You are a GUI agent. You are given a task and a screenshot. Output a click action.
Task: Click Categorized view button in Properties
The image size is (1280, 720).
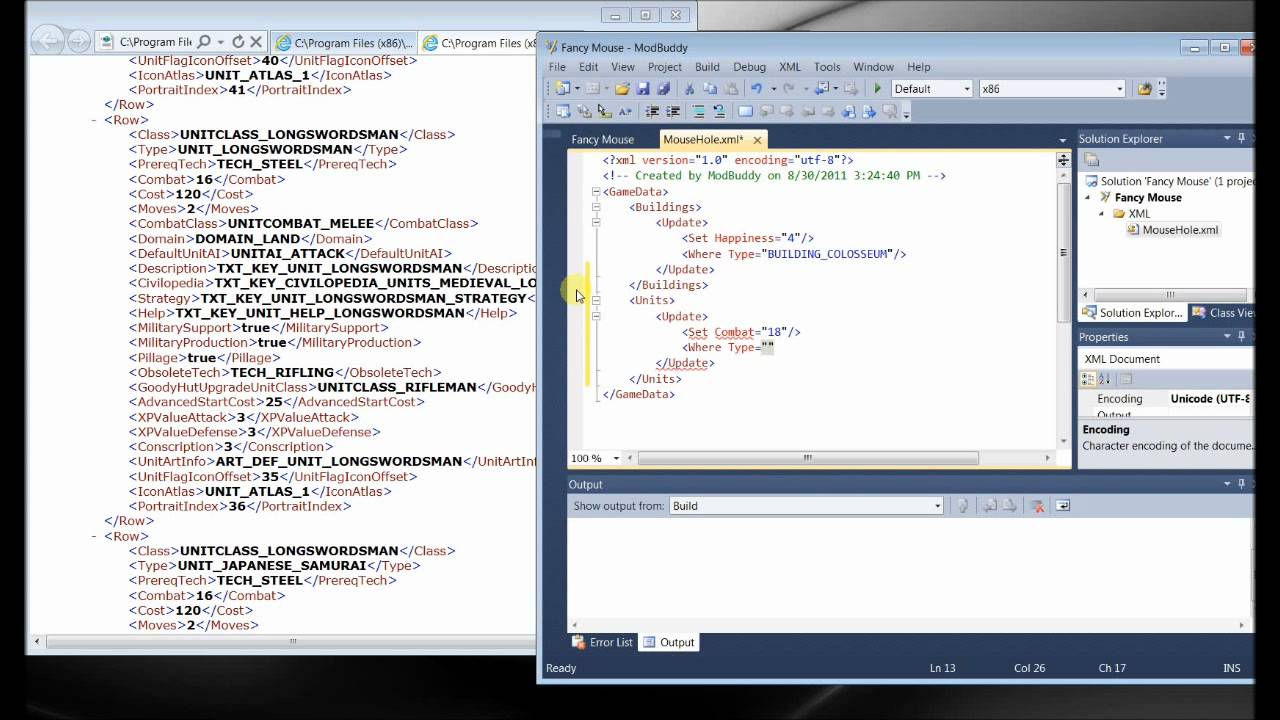coord(1089,379)
